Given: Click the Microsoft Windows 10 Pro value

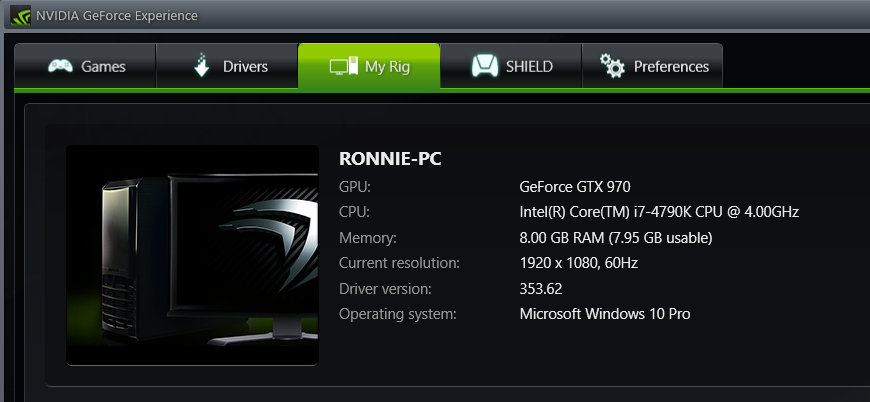Looking at the screenshot, I should click(x=605, y=314).
